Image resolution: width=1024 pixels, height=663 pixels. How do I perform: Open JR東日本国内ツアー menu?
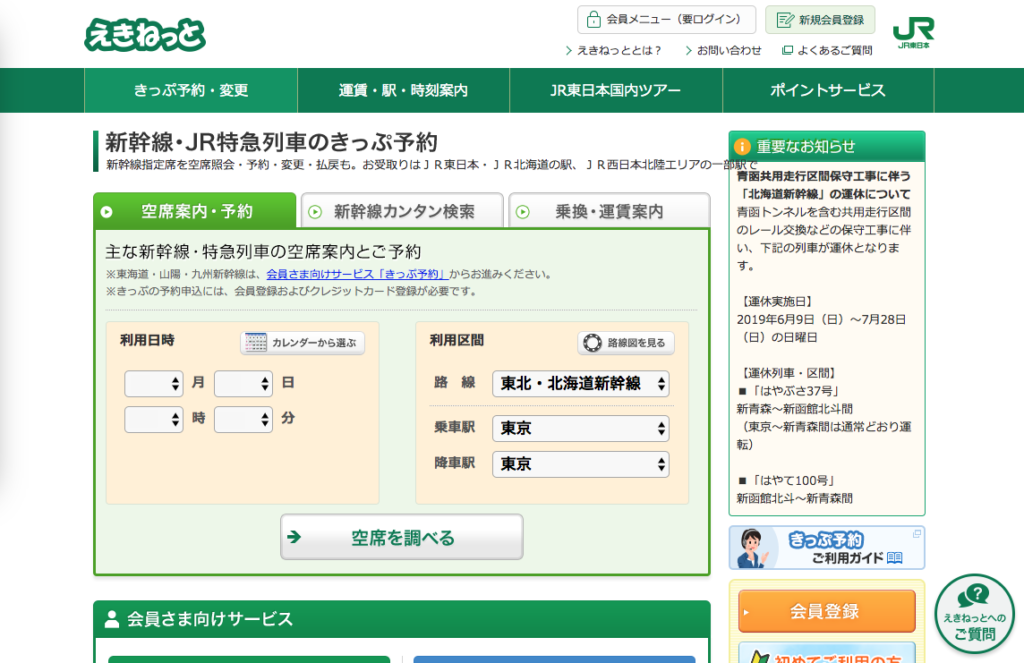coord(616,90)
